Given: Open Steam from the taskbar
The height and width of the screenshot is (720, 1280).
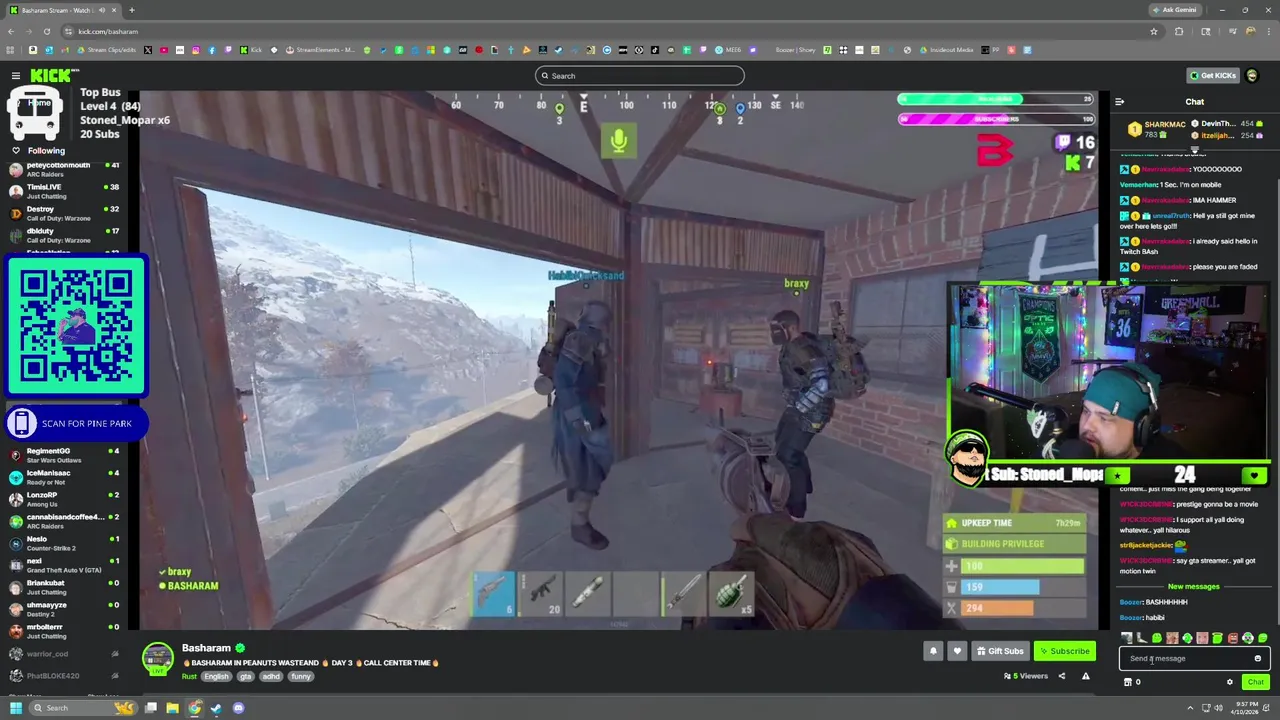Looking at the screenshot, I should [216, 708].
